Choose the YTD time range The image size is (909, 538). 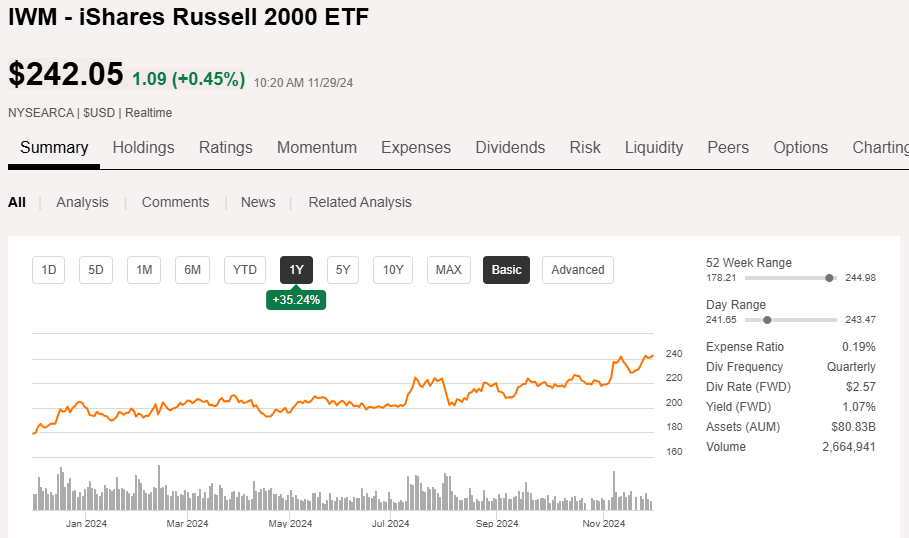[245, 270]
